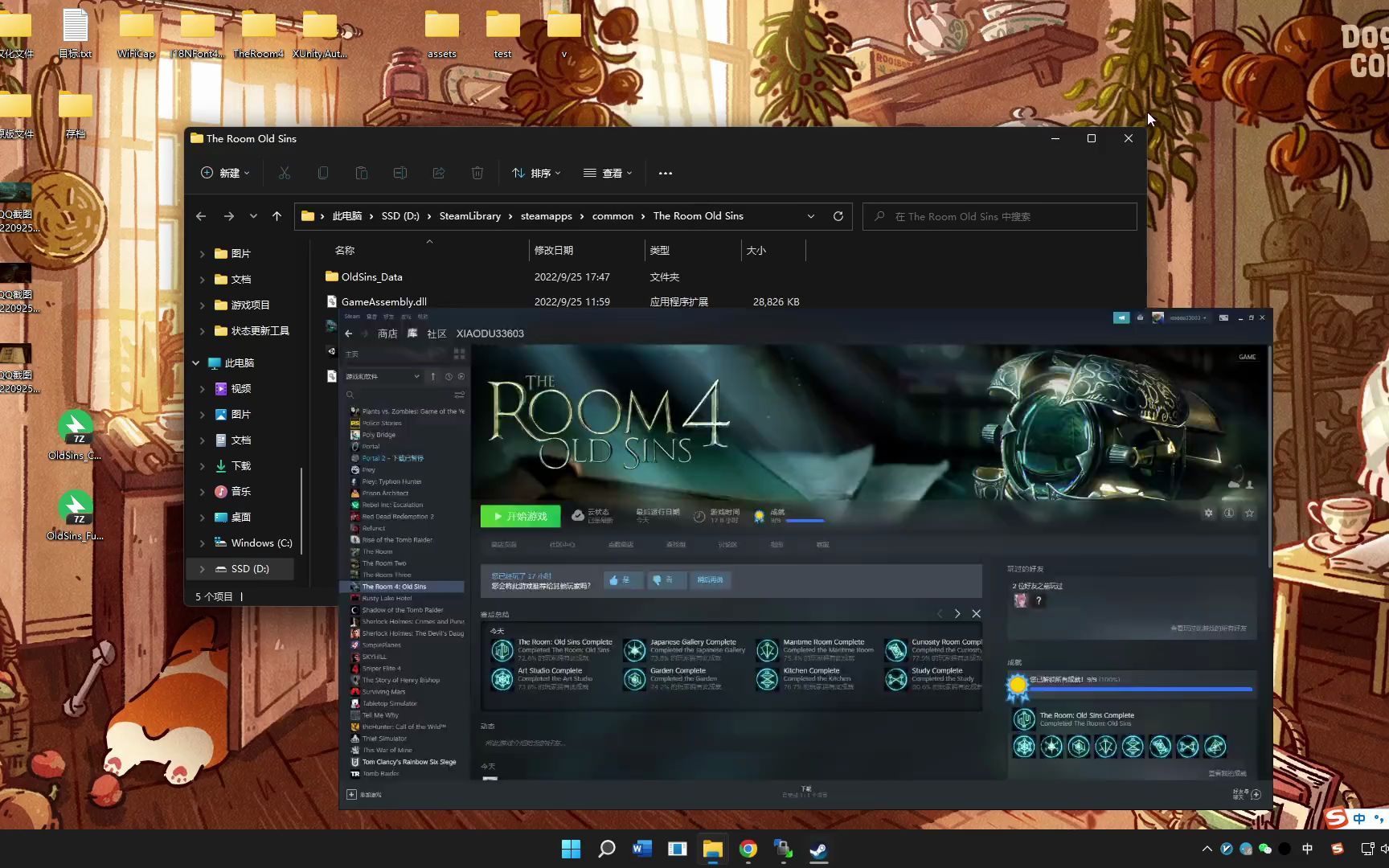Open Steam Community tab

(x=436, y=334)
